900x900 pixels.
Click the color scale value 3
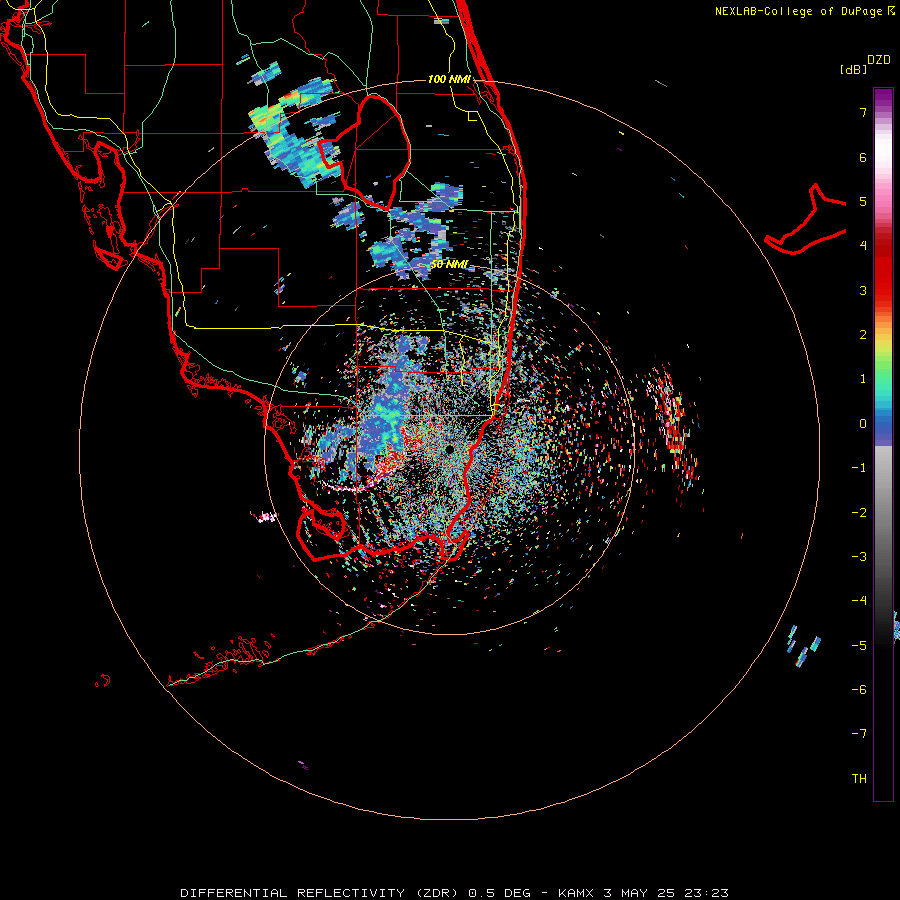(863, 290)
